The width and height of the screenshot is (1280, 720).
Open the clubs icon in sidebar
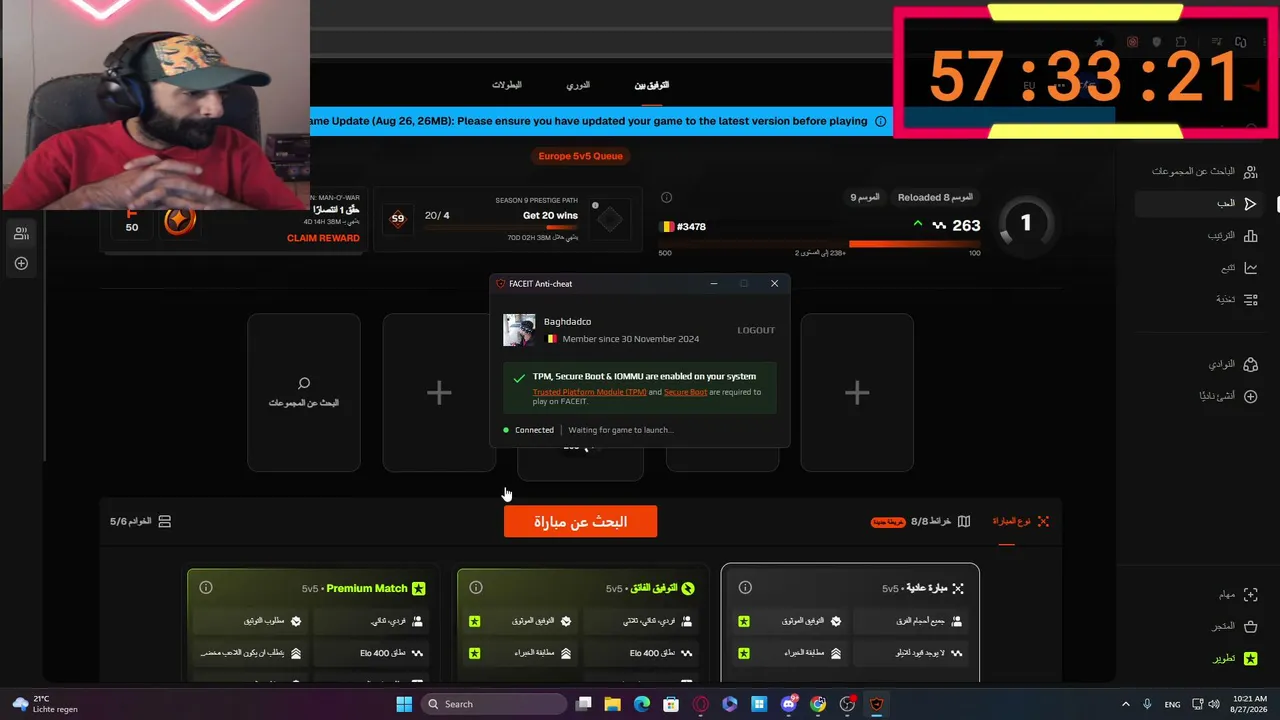[x=1250, y=365]
